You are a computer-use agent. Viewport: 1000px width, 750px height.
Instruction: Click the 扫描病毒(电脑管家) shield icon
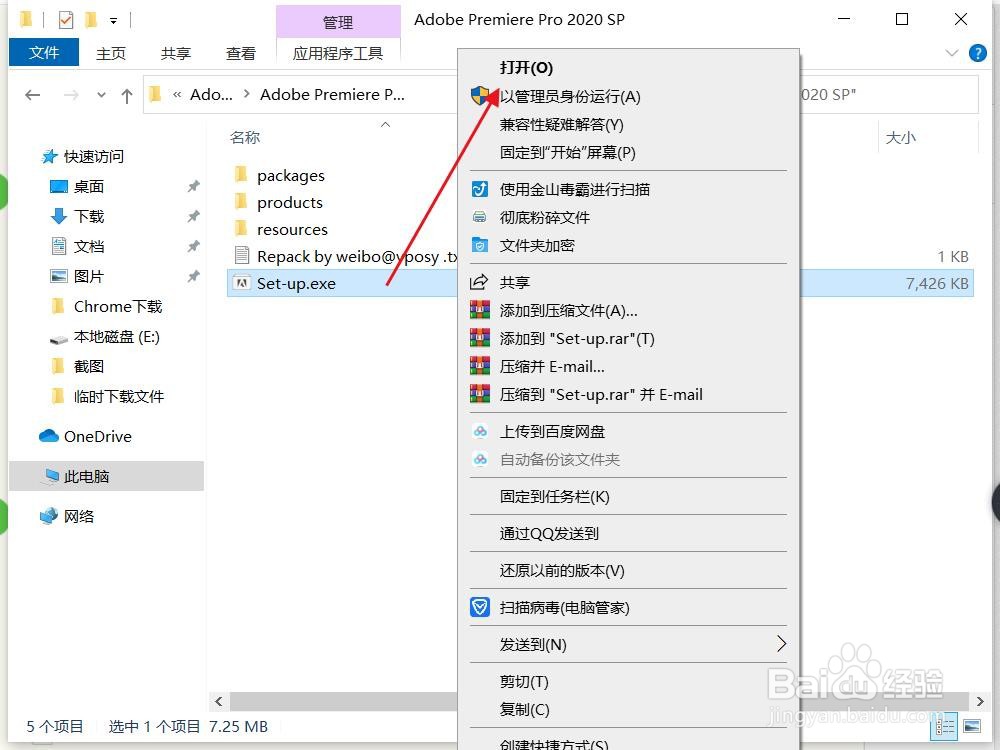pyautogui.click(x=482, y=607)
